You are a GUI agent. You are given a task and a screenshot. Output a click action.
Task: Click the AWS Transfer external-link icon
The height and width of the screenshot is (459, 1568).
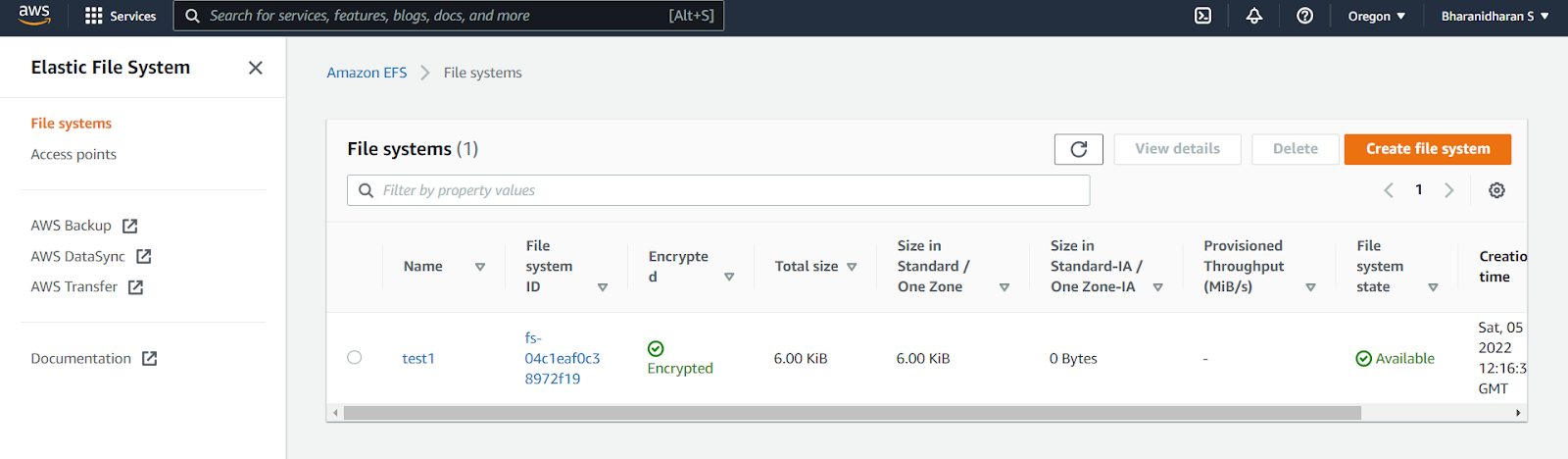[135, 287]
